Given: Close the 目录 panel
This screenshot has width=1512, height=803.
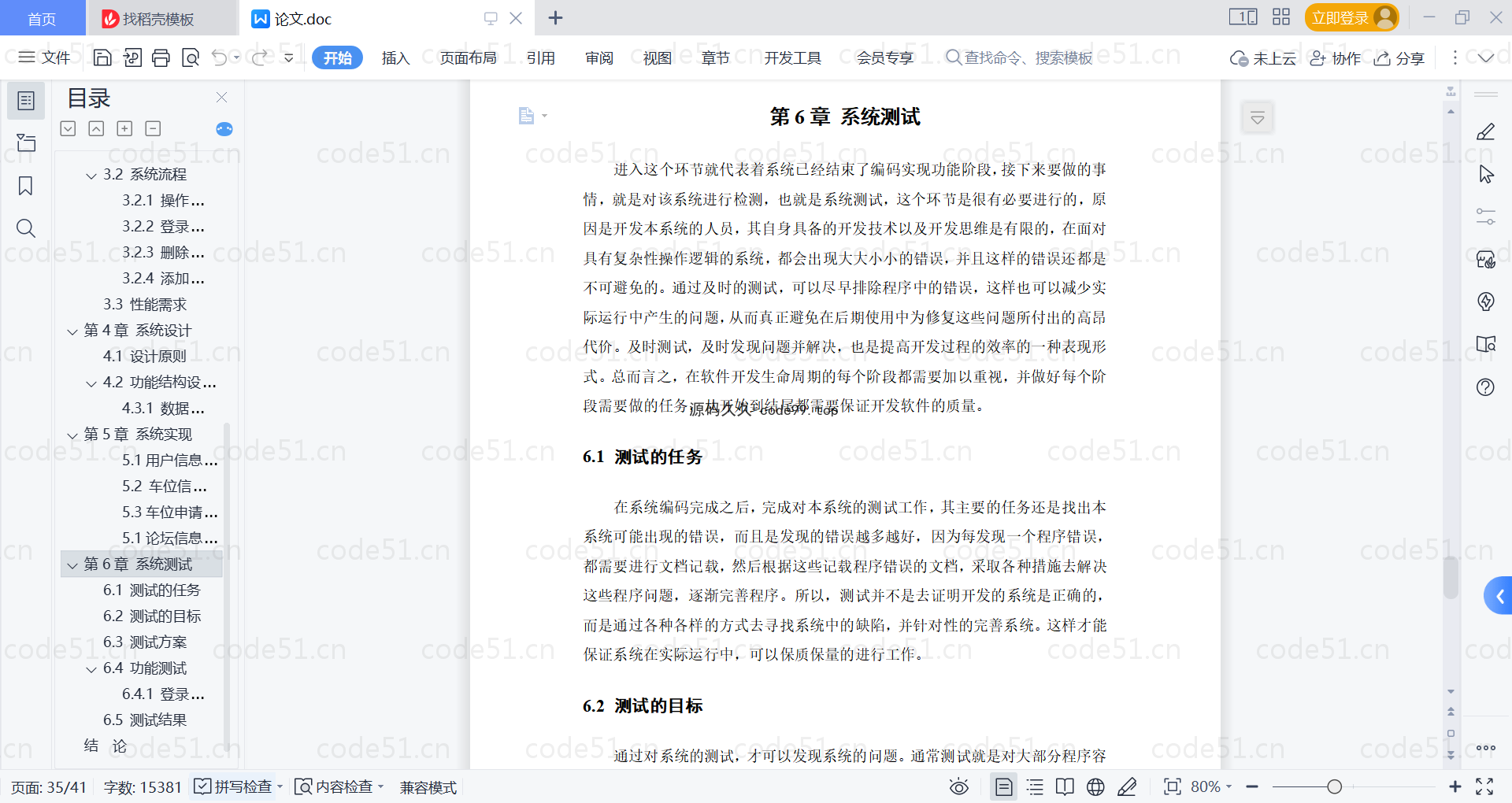Looking at the screenshot, I should pos(222,98).
